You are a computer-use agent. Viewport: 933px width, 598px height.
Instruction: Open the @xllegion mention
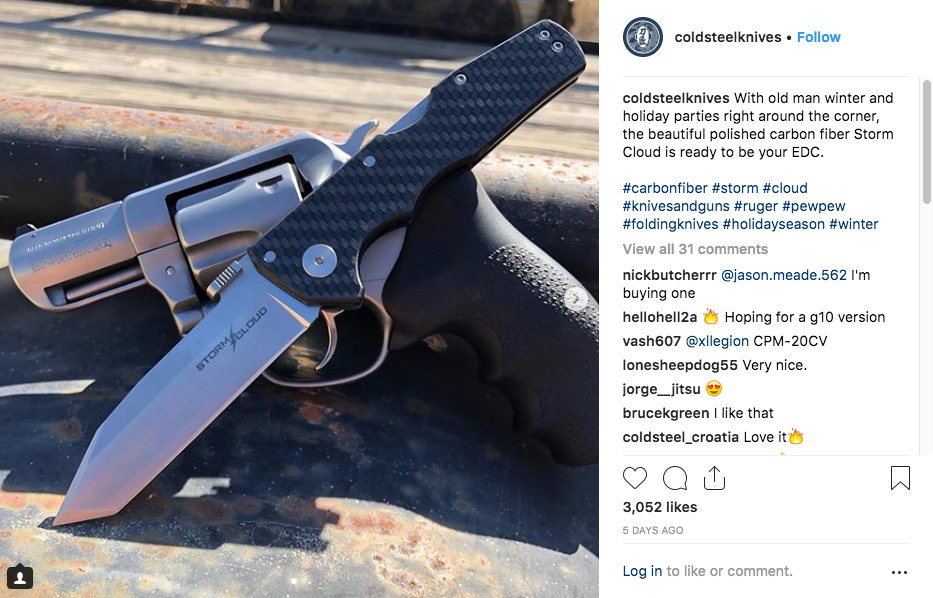[x=717, y=341]
